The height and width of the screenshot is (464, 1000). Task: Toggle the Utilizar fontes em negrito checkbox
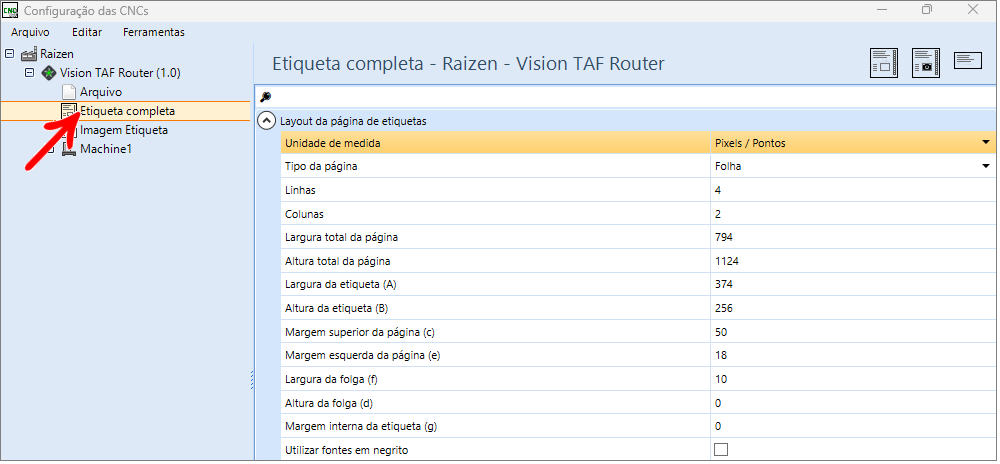click(x=721, y=450)
